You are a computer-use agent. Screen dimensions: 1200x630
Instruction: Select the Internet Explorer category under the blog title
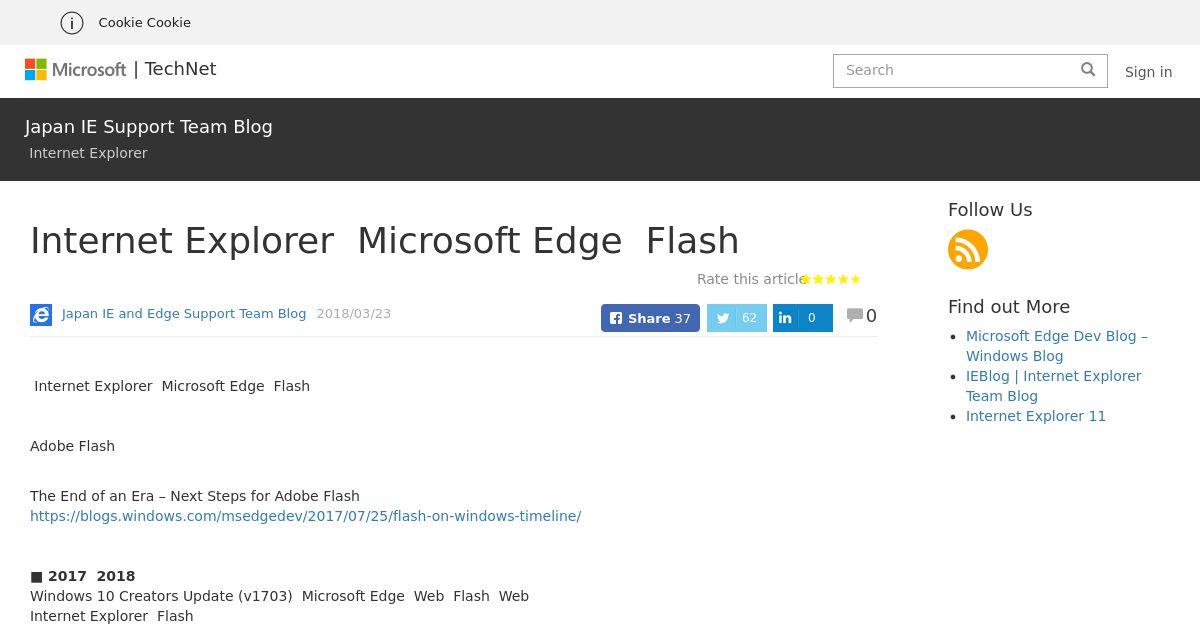pyautogui.click(x=88, y=153)
